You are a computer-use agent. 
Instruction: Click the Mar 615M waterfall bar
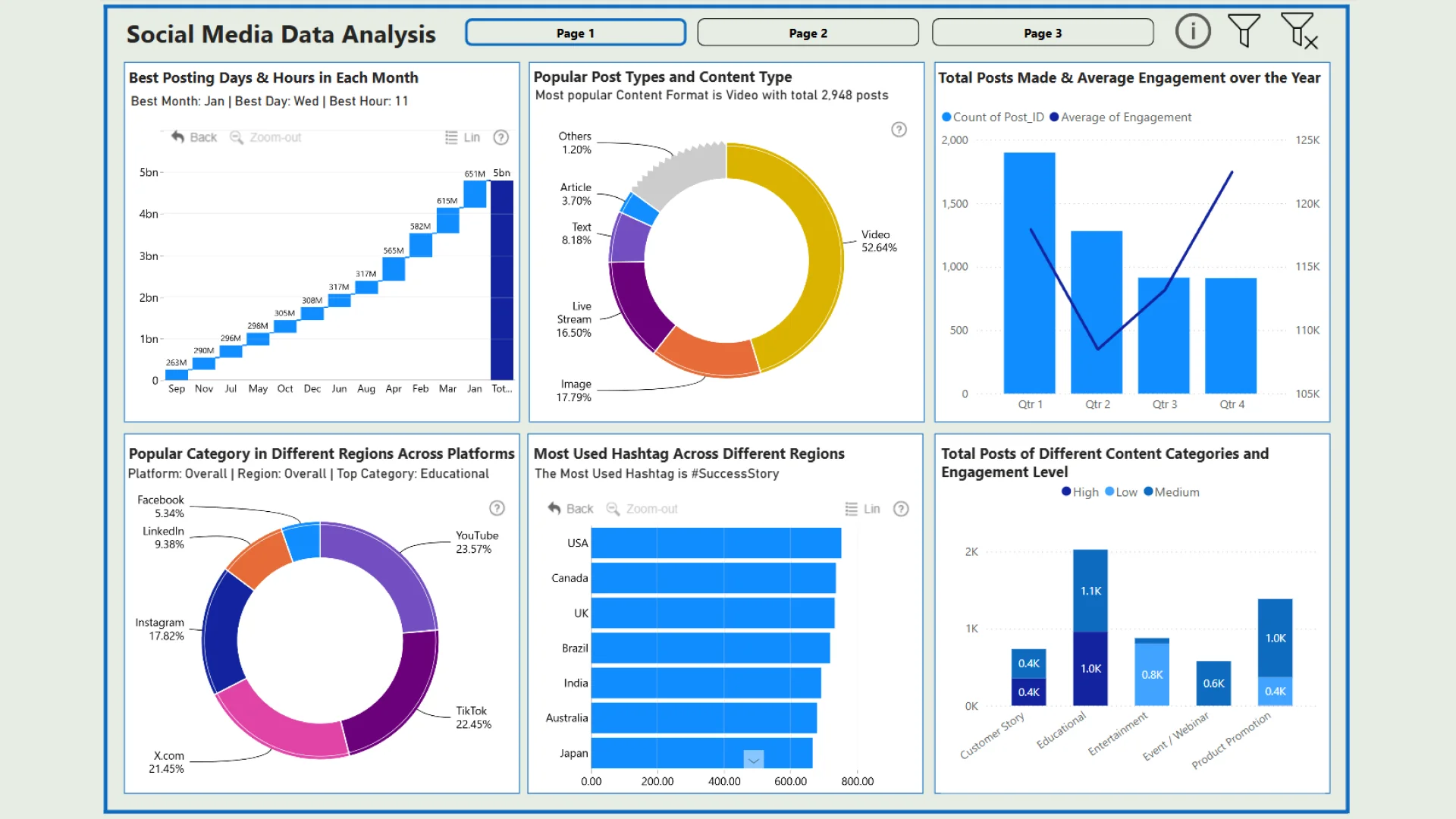click(x=447, y=221)
